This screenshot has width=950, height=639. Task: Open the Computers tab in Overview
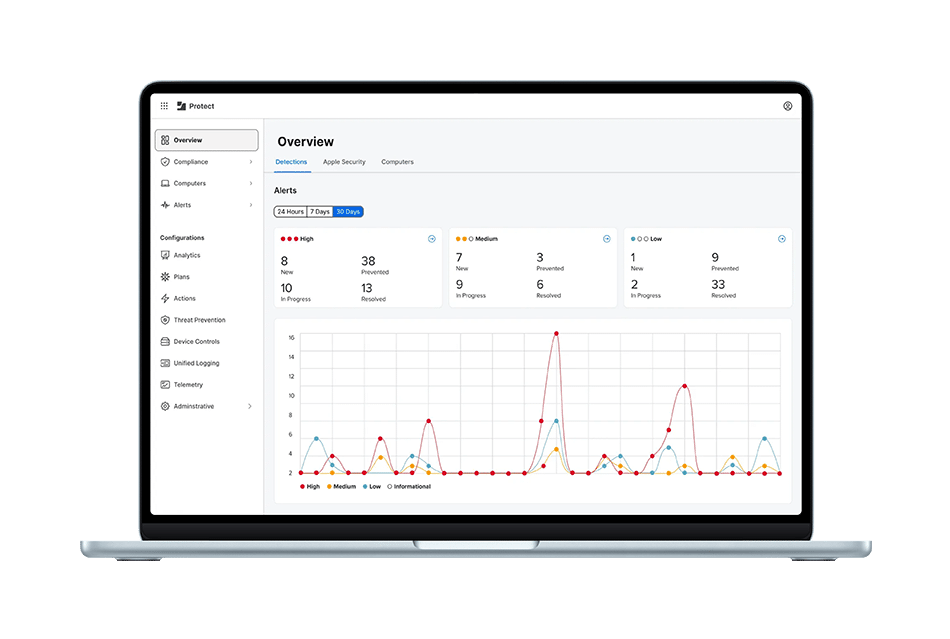click(397, 162)
